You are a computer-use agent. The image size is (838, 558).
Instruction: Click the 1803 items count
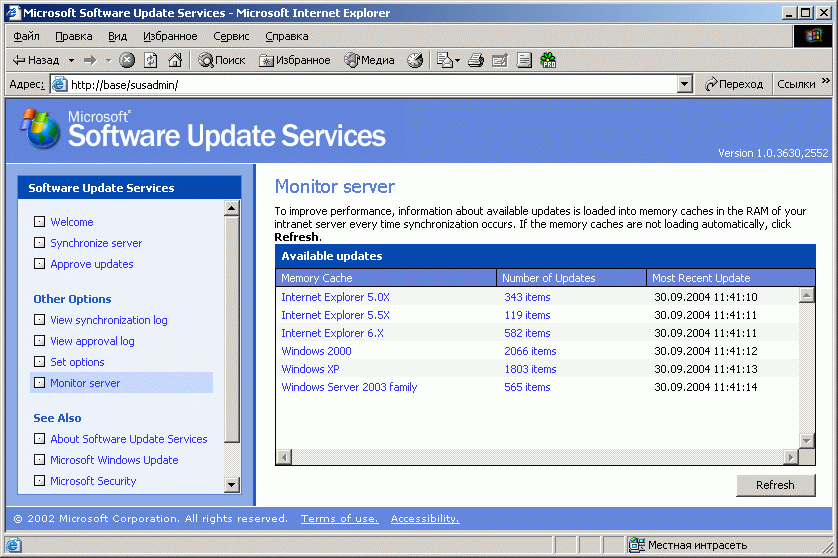click(530, 369)
